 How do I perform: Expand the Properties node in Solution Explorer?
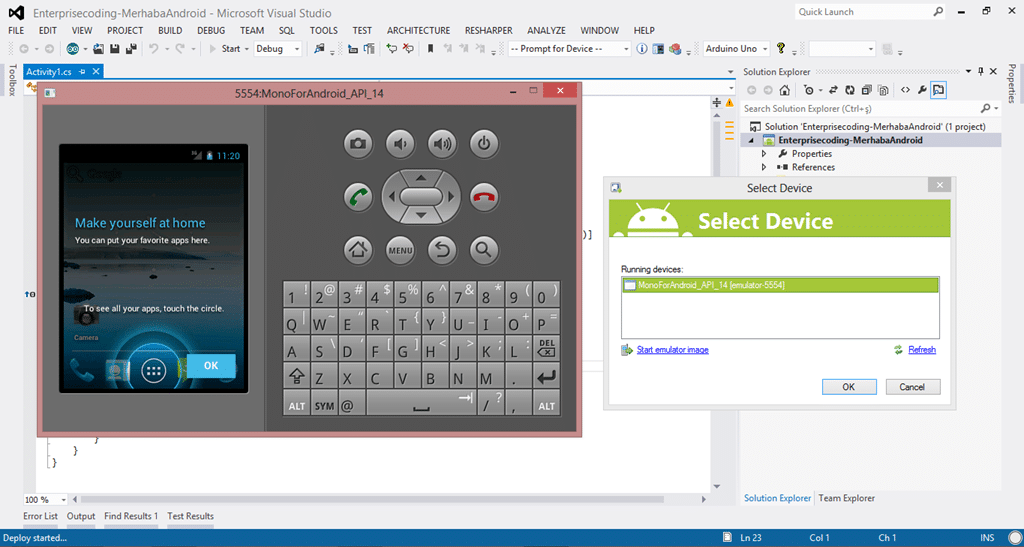pyautogui.click(x=764, y=154)
